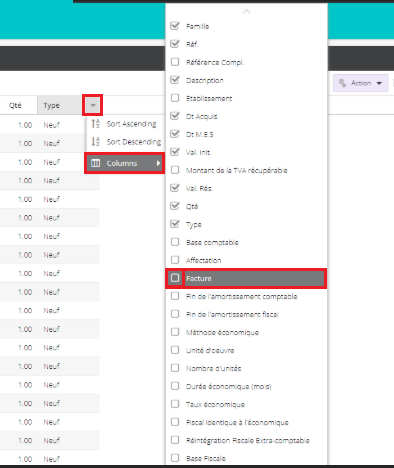The image size is (394, 468).
Task: Select the Description label in column list
Action: (205, 80)
